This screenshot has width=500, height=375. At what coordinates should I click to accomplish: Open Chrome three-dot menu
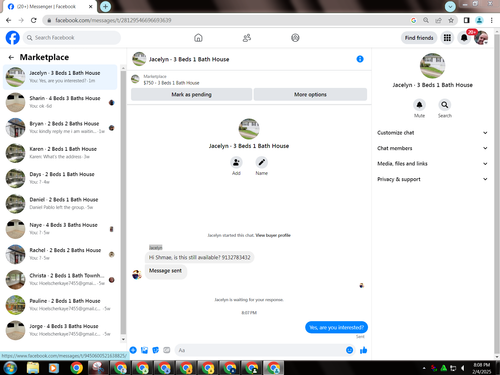tap(492, 20)
